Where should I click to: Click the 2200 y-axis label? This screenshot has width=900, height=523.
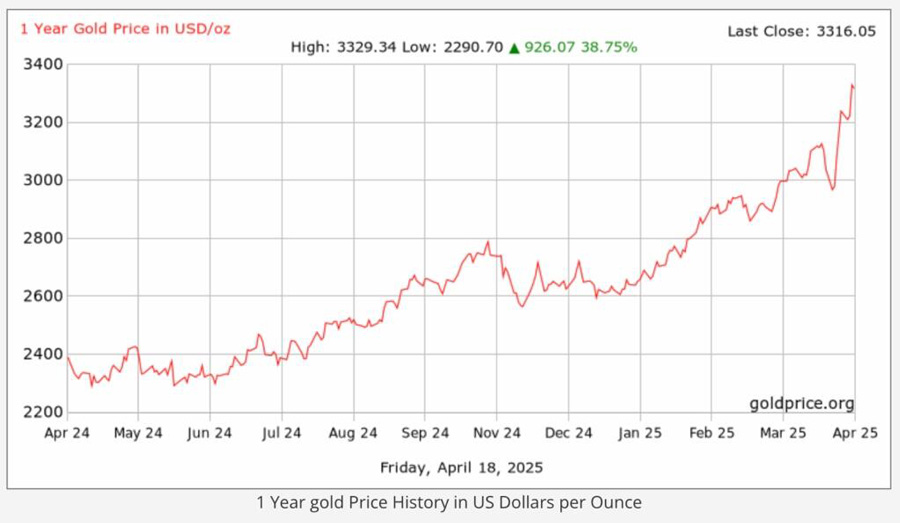pos(43,412)
